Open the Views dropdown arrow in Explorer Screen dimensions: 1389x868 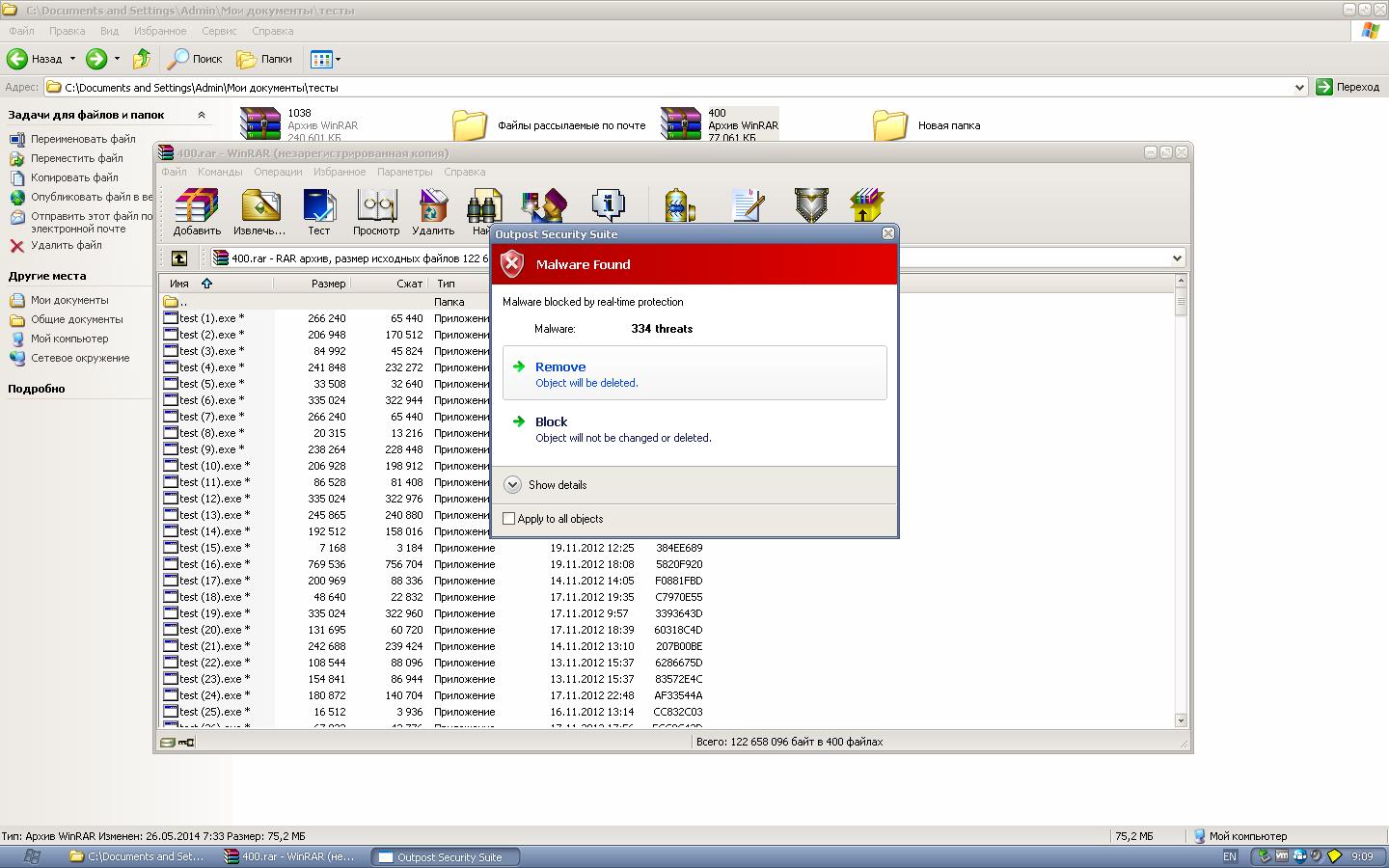coord(338,60)
